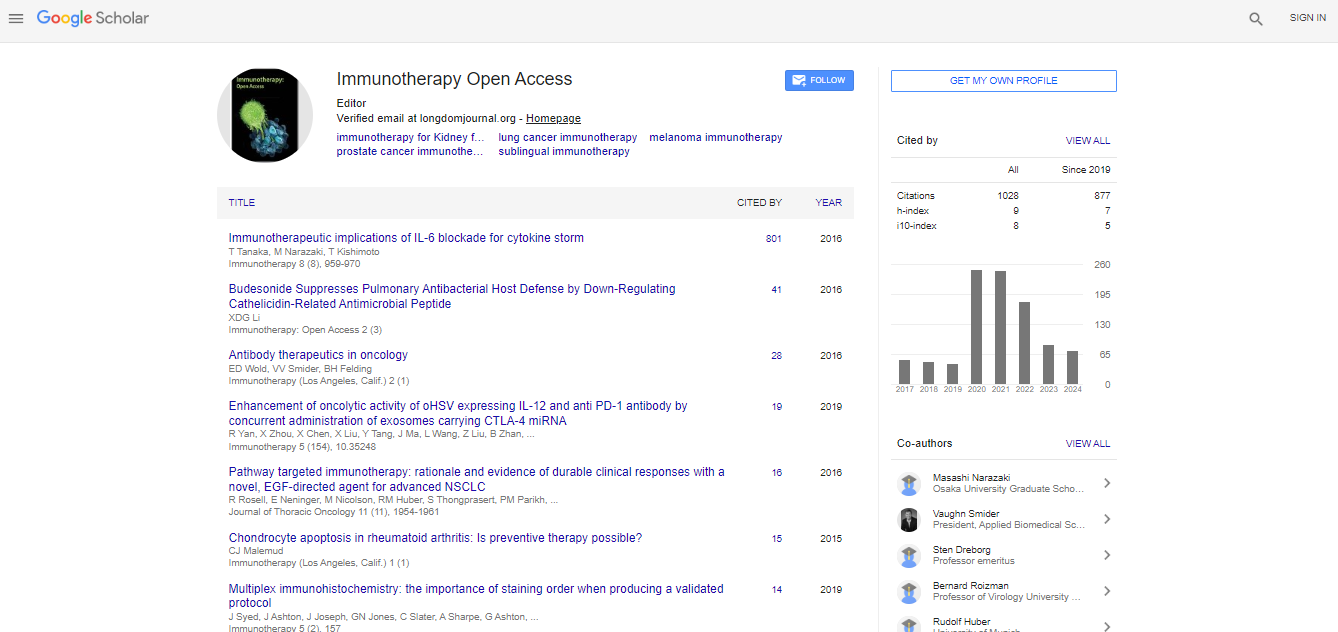Open the journal Homepage link
This screenshot has height=632, width=1338.
tap(553, 119)
